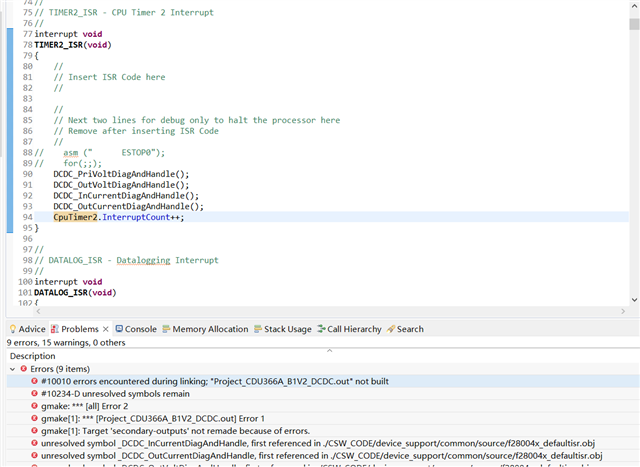The image size is (640, 467).
Task: Click the 'Remove after inserting ISR Code' comment
Action: click(136, 131)
